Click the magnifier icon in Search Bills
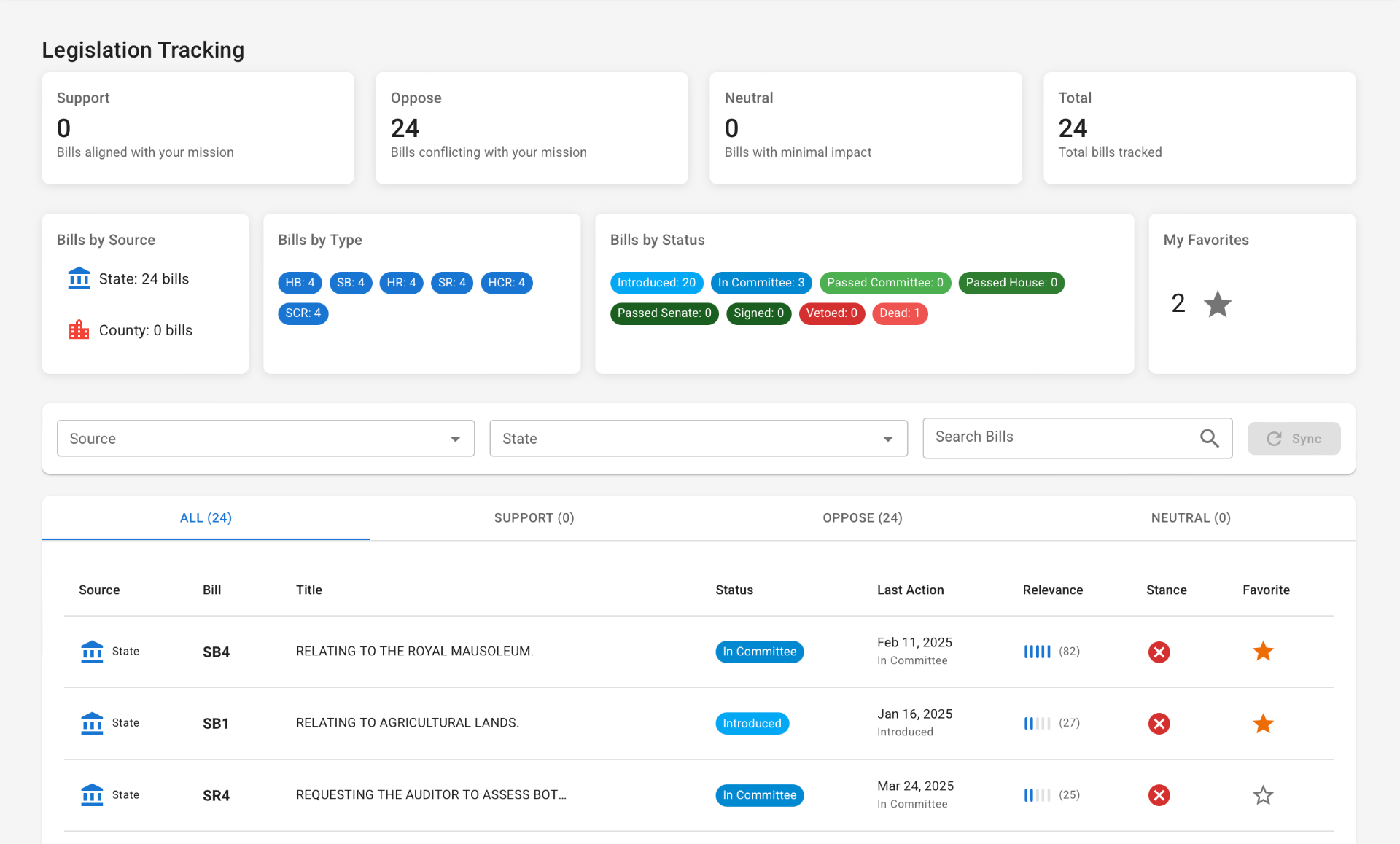This screenshot has width=1400, height=844. [1209, 438]
